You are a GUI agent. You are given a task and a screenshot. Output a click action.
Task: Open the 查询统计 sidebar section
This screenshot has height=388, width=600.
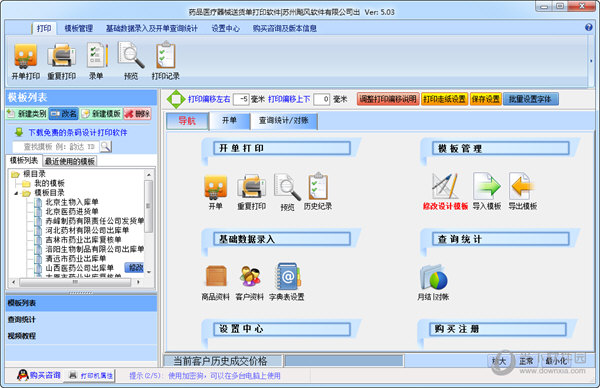point(81,320)
